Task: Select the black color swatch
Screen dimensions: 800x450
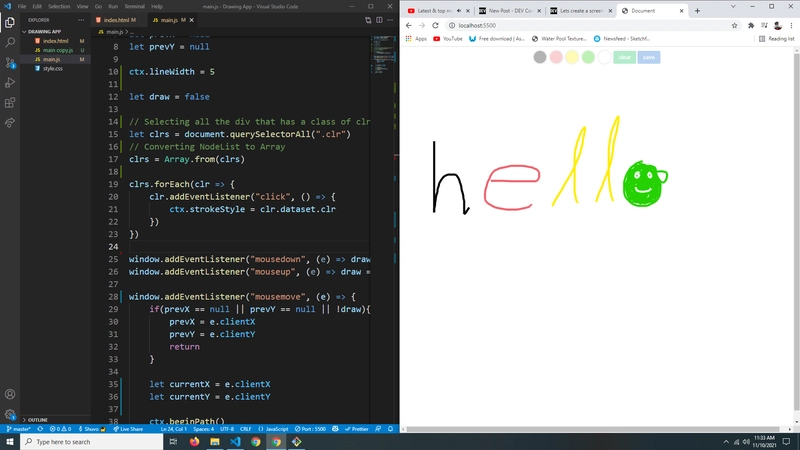Action: pyautogui.click(x=540, y=57)
